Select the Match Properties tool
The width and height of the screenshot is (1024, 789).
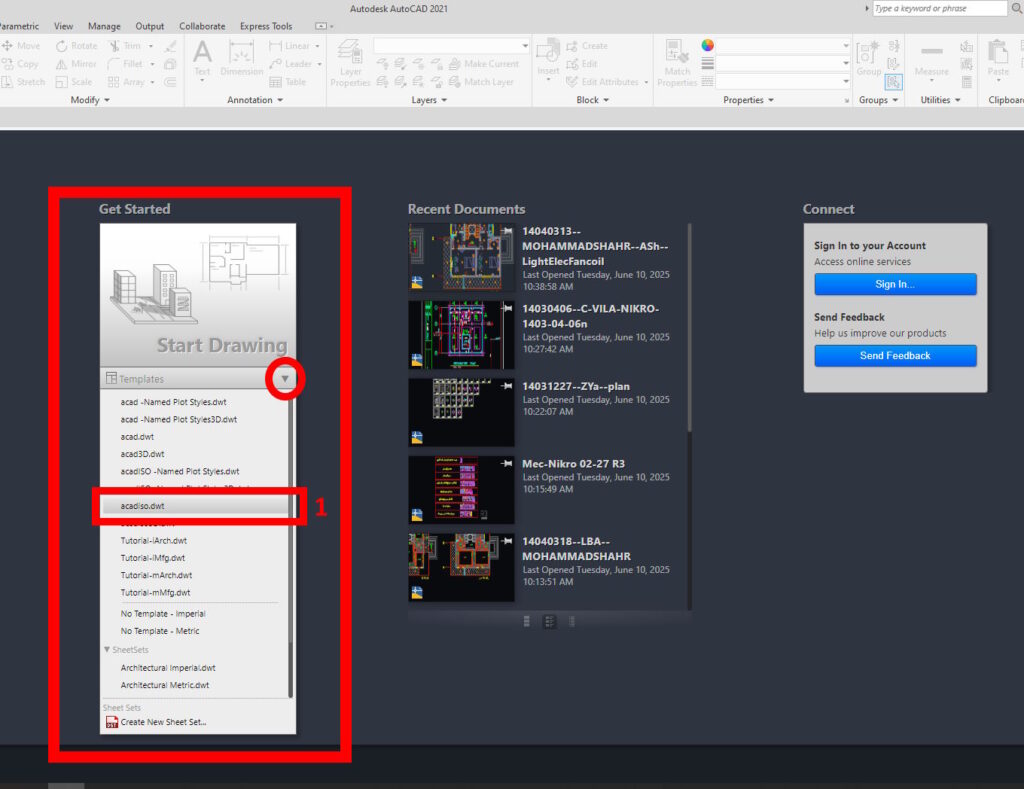[x=677, y=63]
